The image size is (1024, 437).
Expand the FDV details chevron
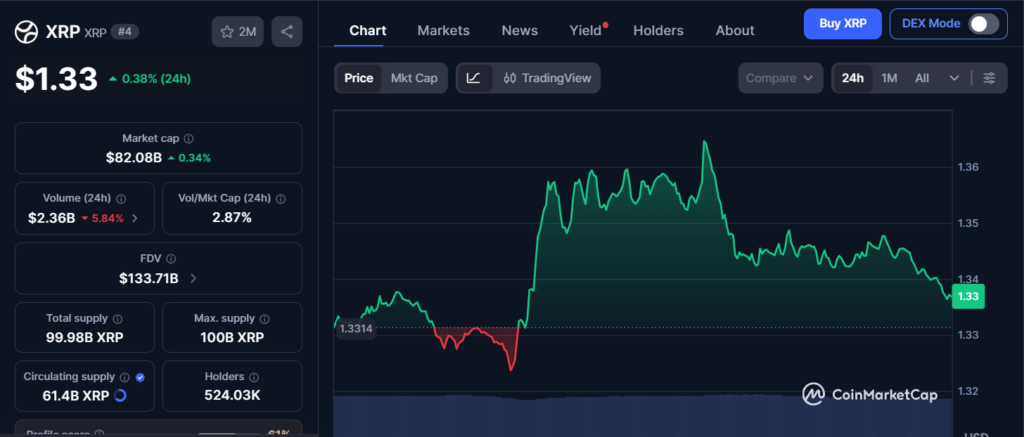(x=193, y=278)
